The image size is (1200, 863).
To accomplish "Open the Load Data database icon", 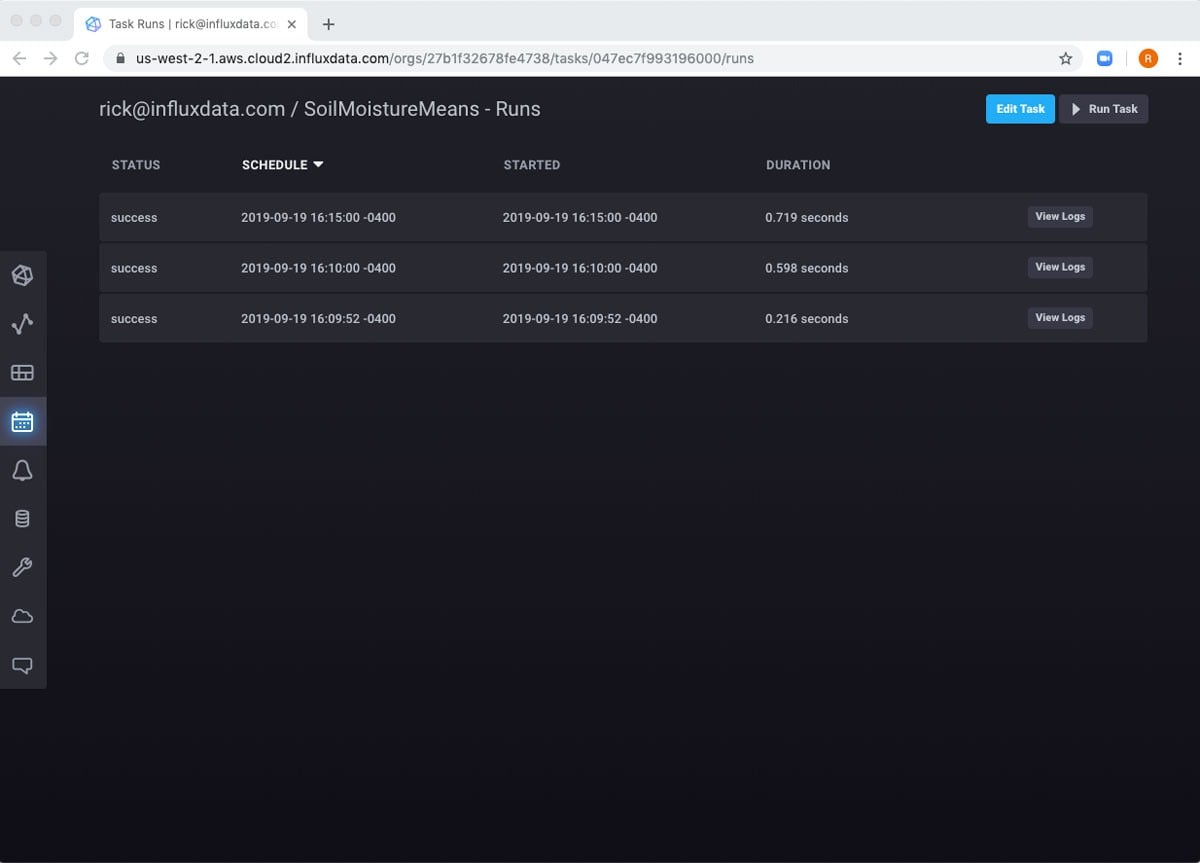I will click(22, 519).
